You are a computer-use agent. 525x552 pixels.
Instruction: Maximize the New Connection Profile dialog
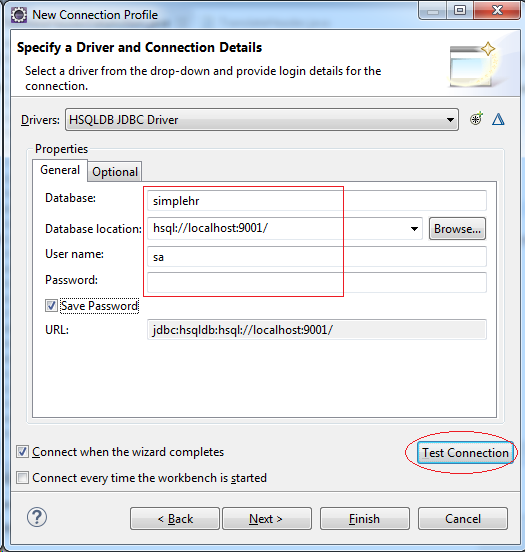click(460, 11)
